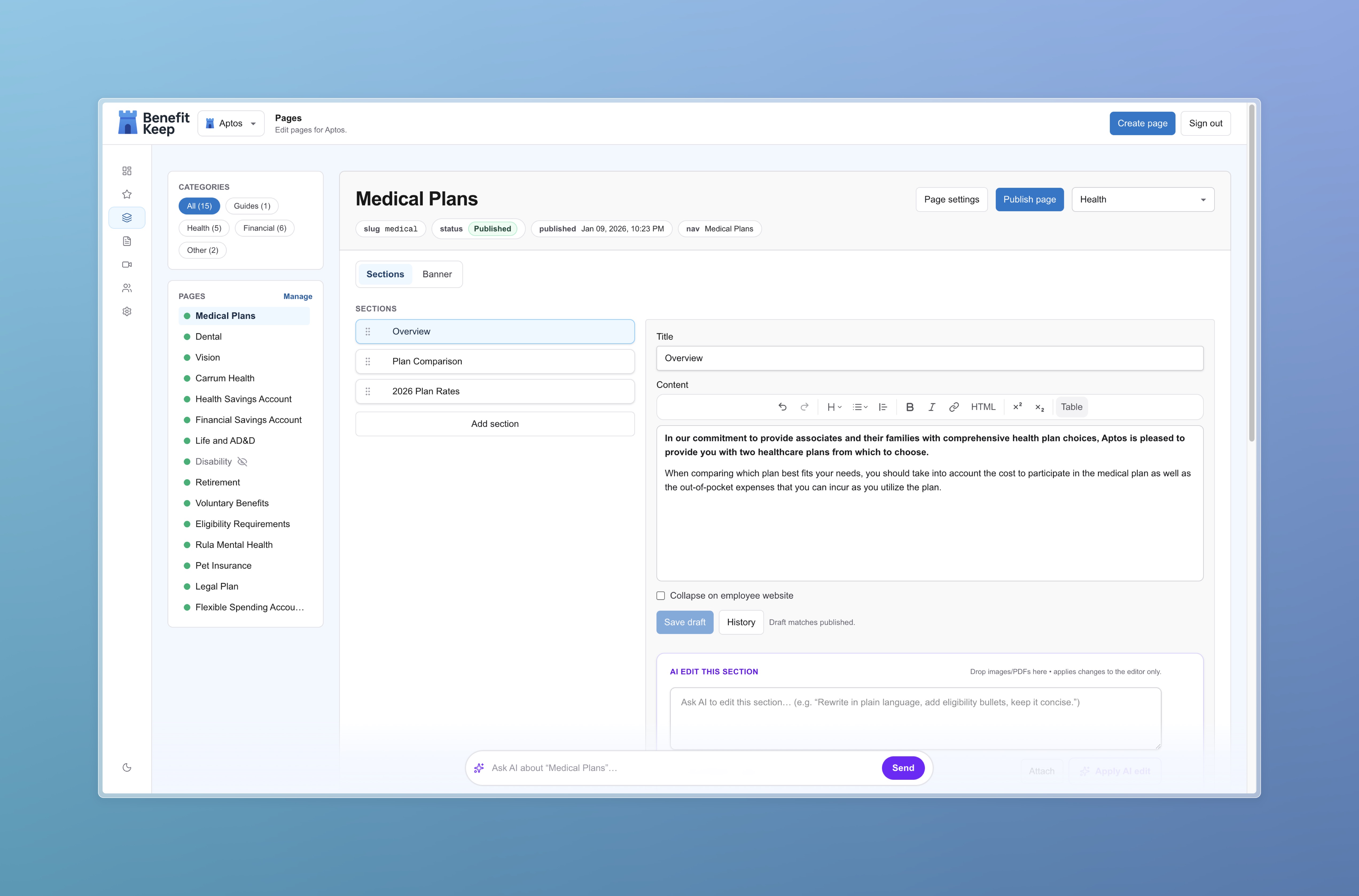Image resolution: width=1359 pixels, height=896 pixels.
Task: Click the Publish page button
Action: click(x=1029, y=200)
